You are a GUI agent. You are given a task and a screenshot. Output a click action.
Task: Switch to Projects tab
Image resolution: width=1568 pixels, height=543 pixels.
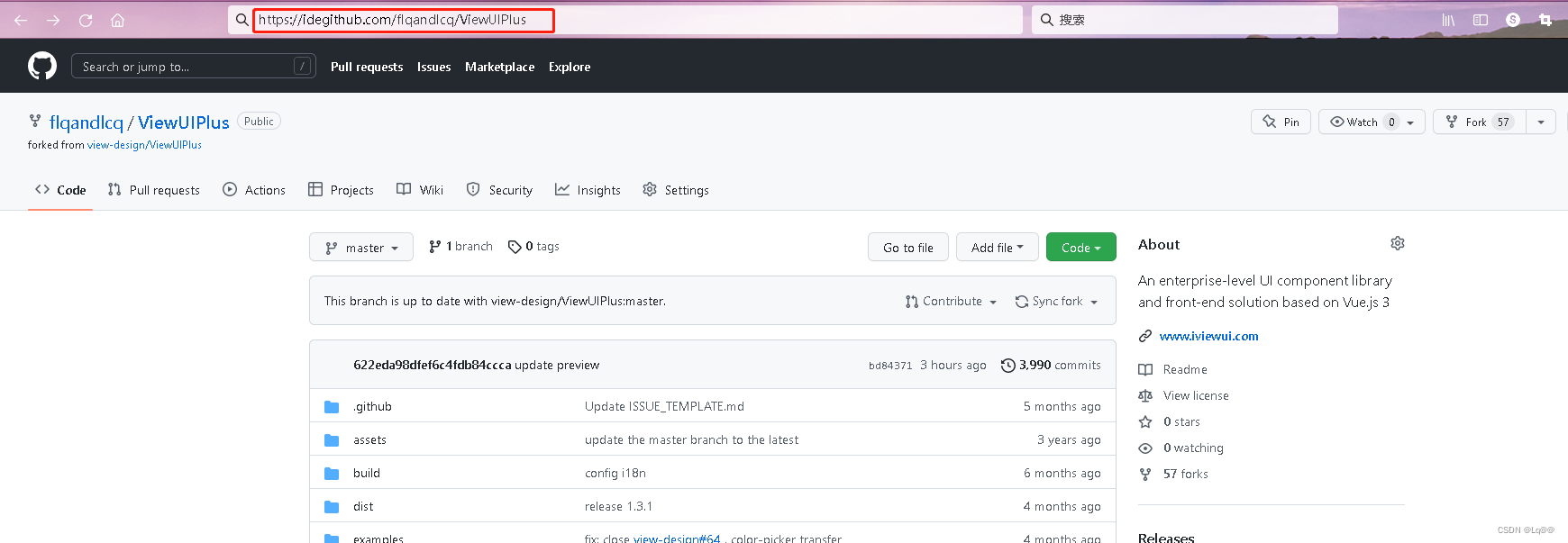coord(341,190)
